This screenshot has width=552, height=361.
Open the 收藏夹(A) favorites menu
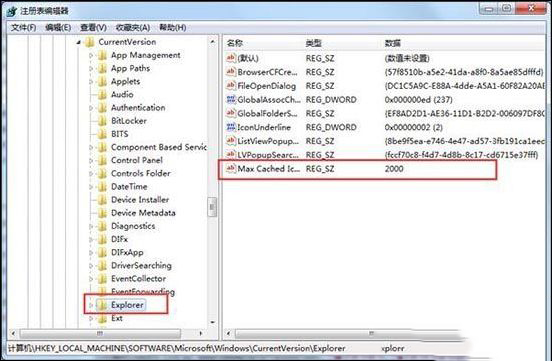pyautogui.click(x=133, y=27)
